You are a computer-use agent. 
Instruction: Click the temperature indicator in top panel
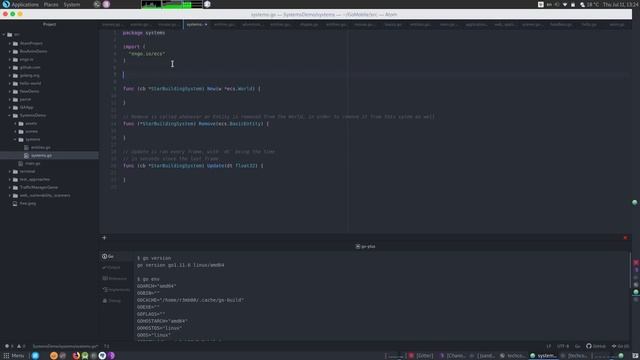click(x=590, y=4)
